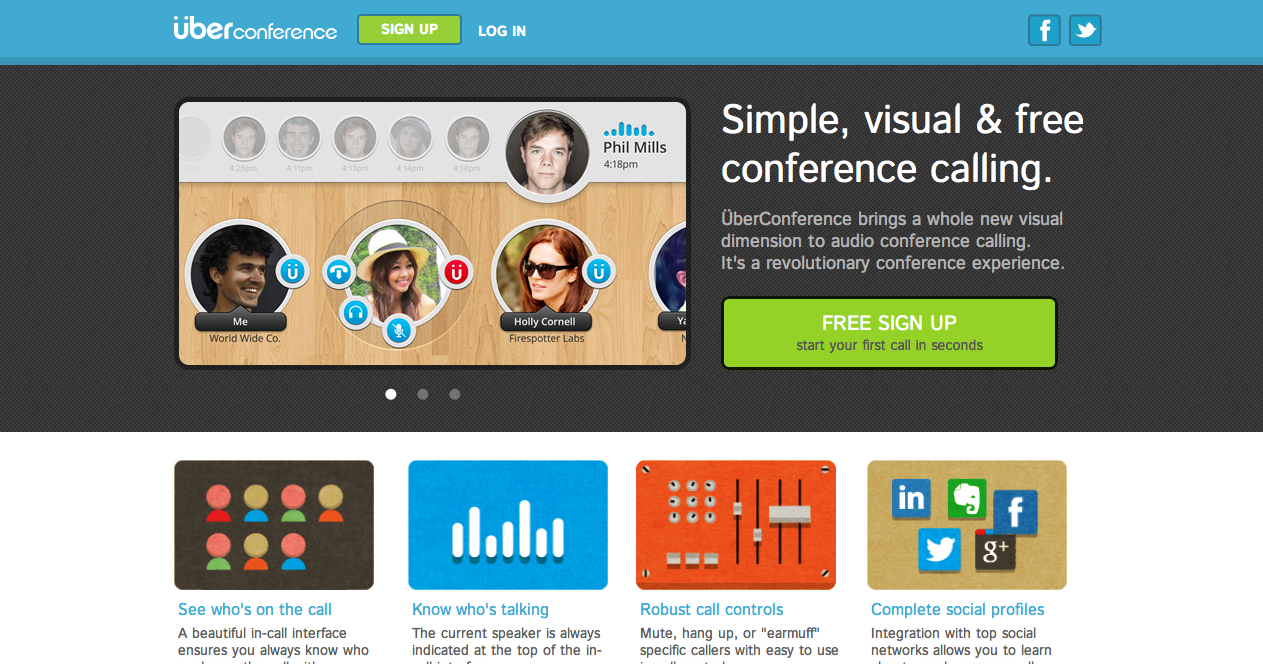This screenshot has width=1263, height=664.
Task: Switch to the third carousel slide dot
Action: [x=455, y=394]
